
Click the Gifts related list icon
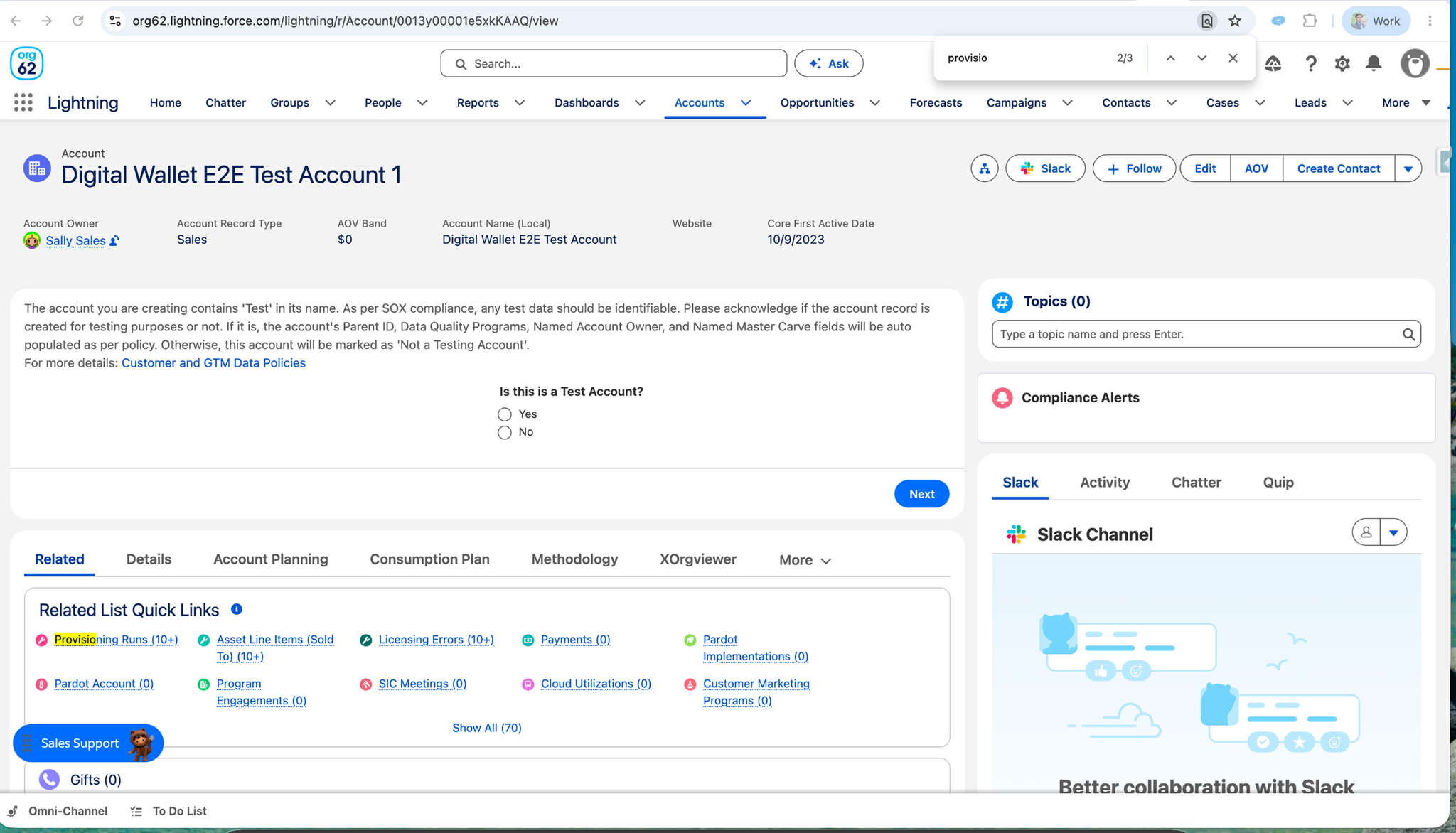[x=49, y=780]
